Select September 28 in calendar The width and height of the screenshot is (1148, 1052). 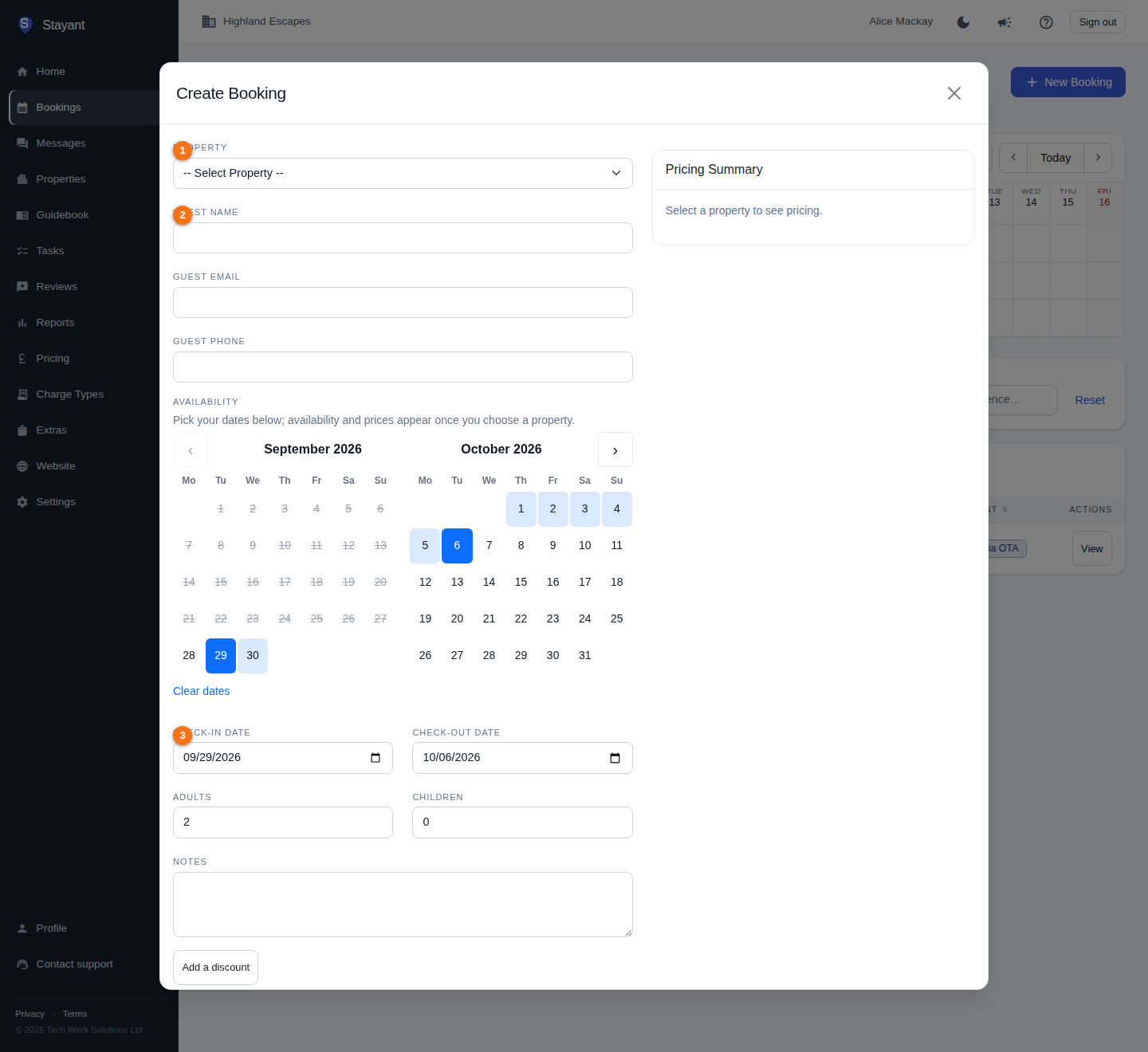point(189,655)
